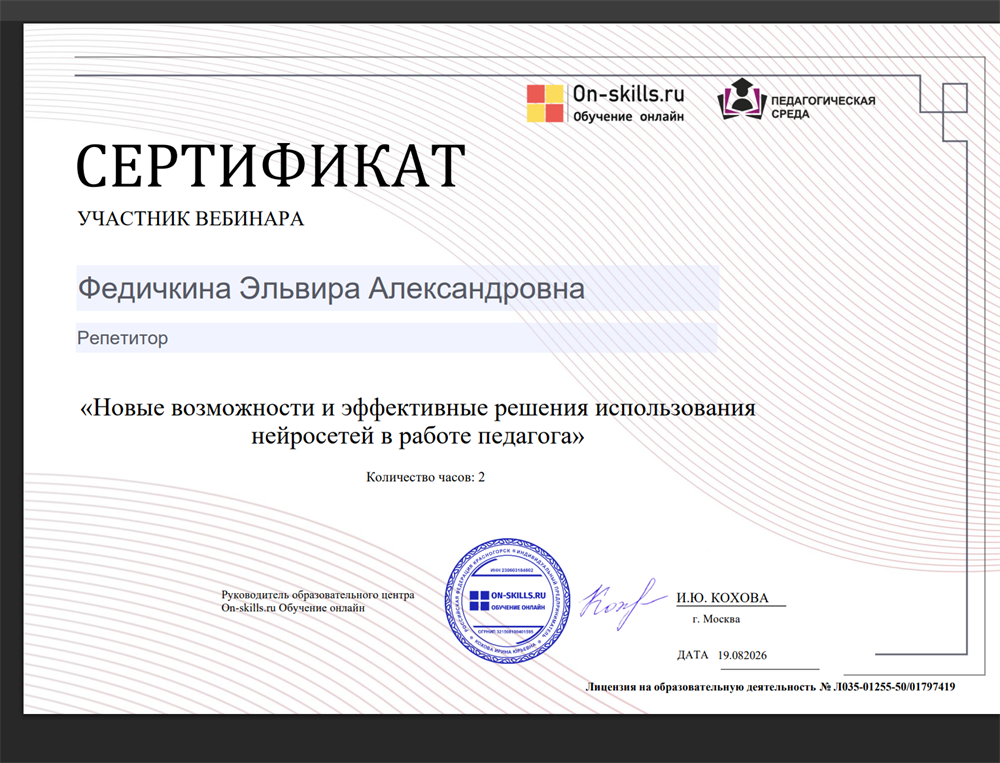The height and width of the screenshot is (763, 1000).
Task: Click the УЧАСТНИК ВЕБИНАРА subtitle
Action: [191, 219]
